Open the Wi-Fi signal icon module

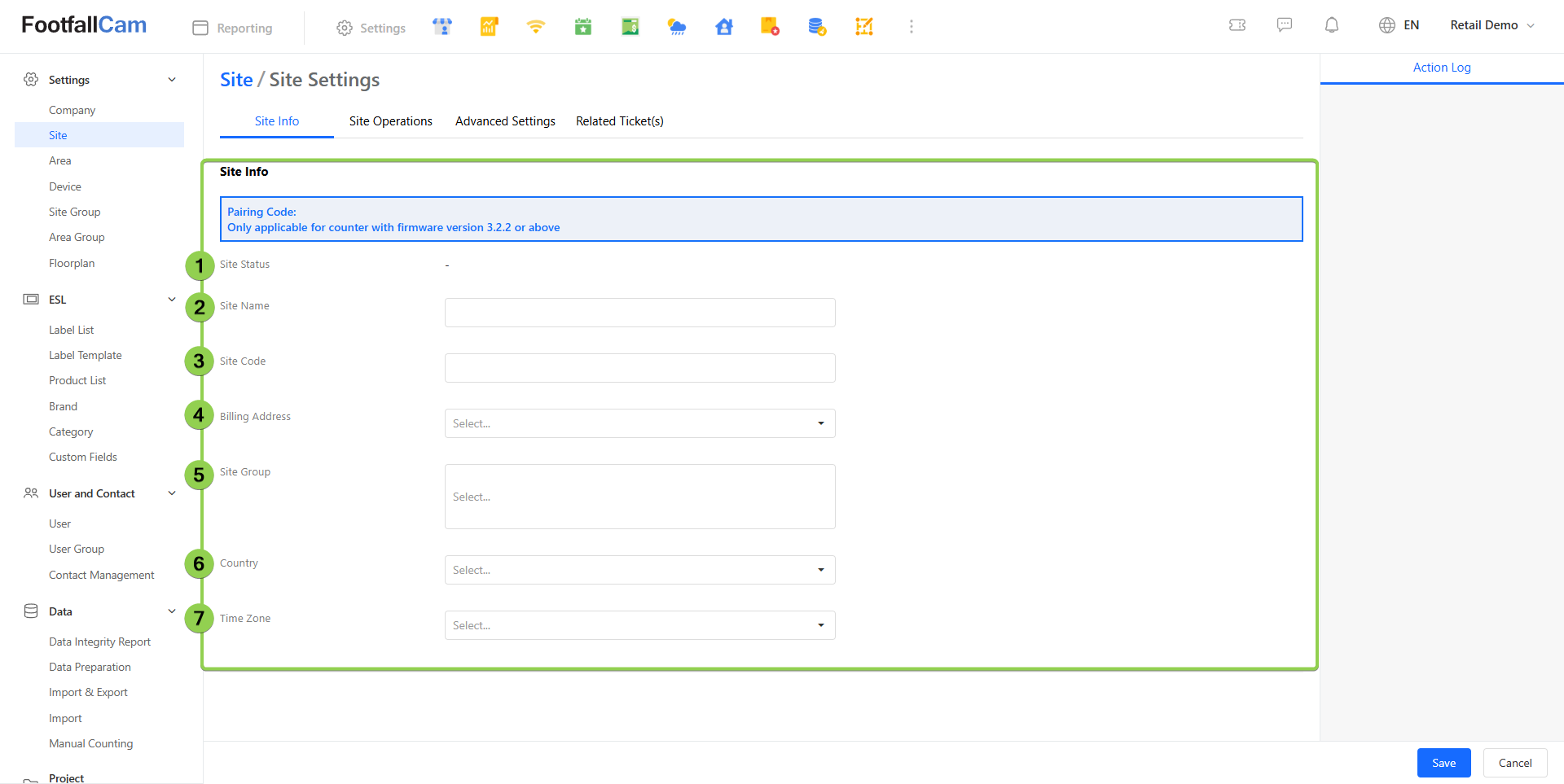[535, 27]
